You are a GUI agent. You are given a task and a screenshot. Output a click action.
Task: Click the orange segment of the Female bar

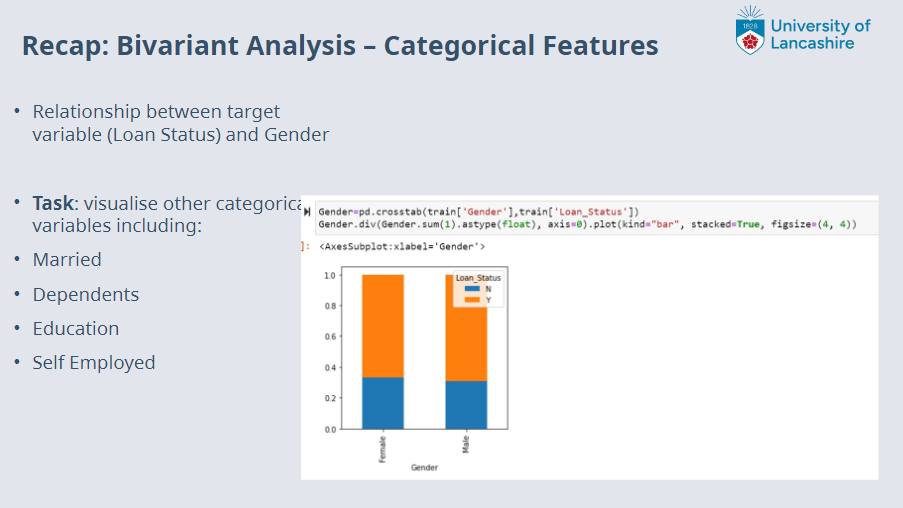383,326
